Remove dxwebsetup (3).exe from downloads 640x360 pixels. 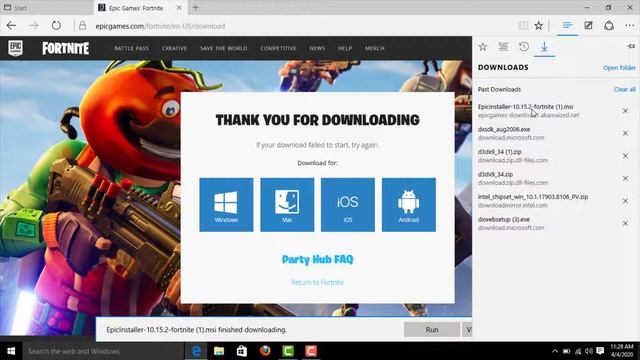click(625, 223)
